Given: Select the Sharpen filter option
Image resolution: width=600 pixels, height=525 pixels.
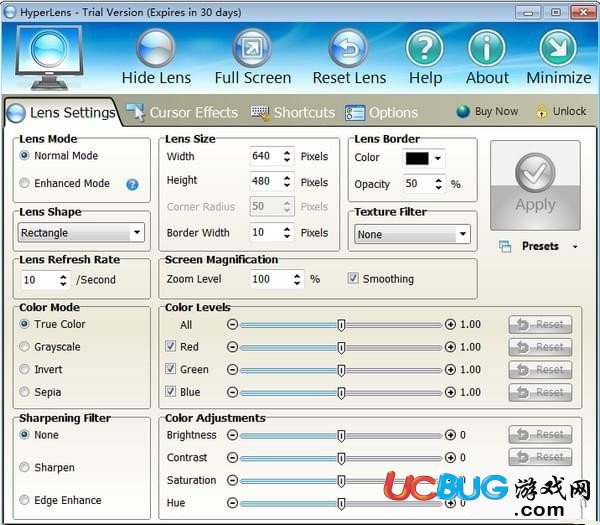Looking at the screenshot, I should click(x=24, y=467).
